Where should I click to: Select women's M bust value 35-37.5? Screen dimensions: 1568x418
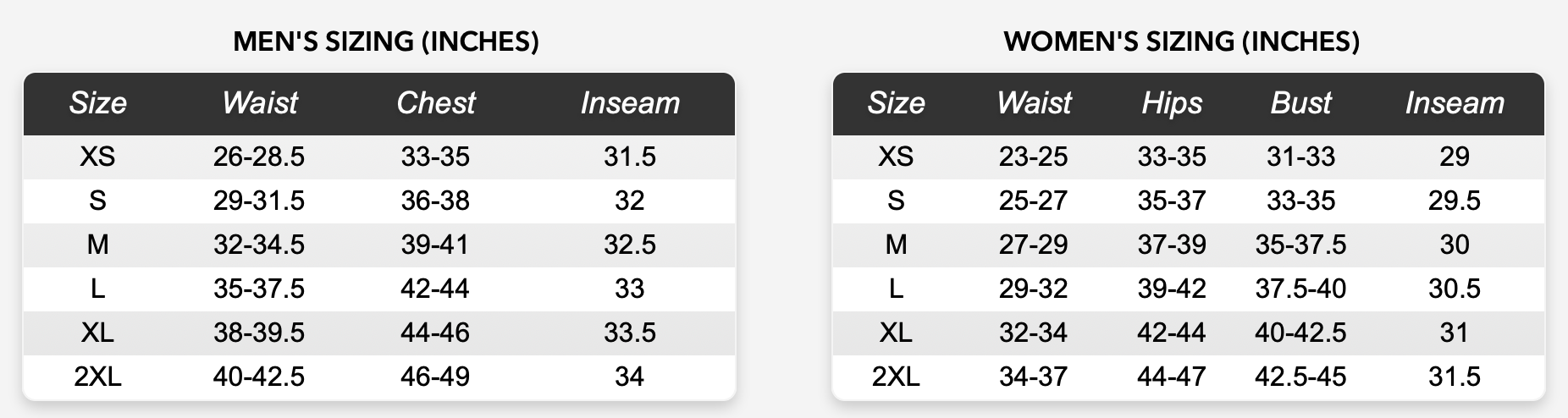pos(1300,245)
